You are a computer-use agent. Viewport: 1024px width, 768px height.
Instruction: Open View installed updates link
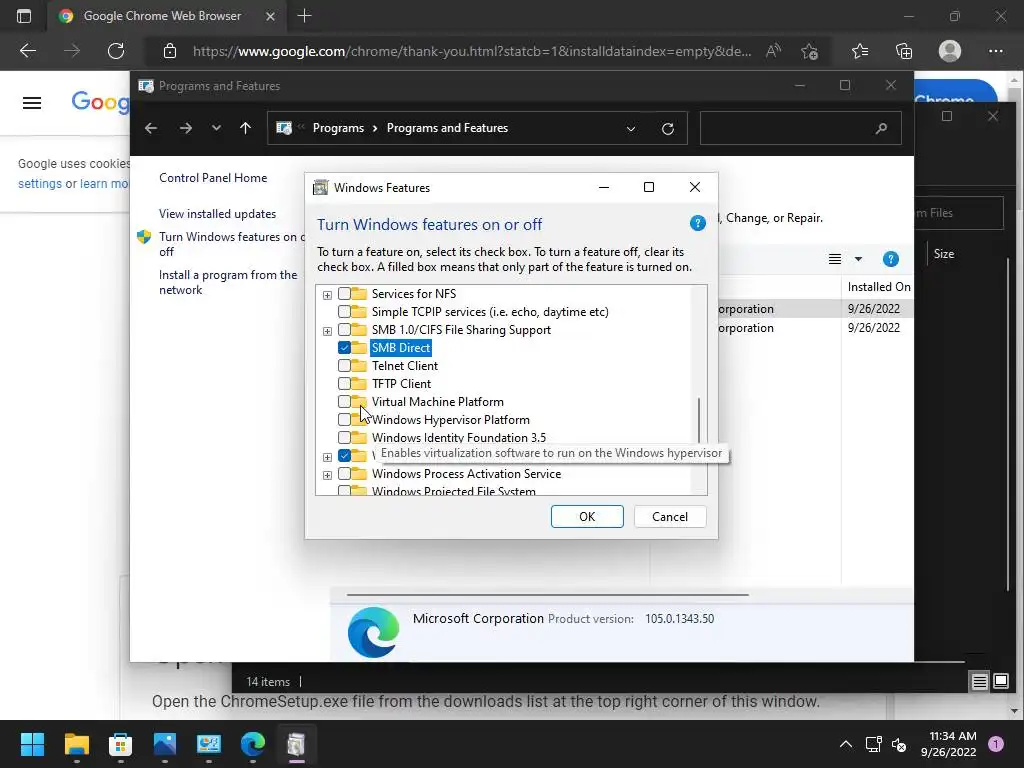click(x=217, y=214)
